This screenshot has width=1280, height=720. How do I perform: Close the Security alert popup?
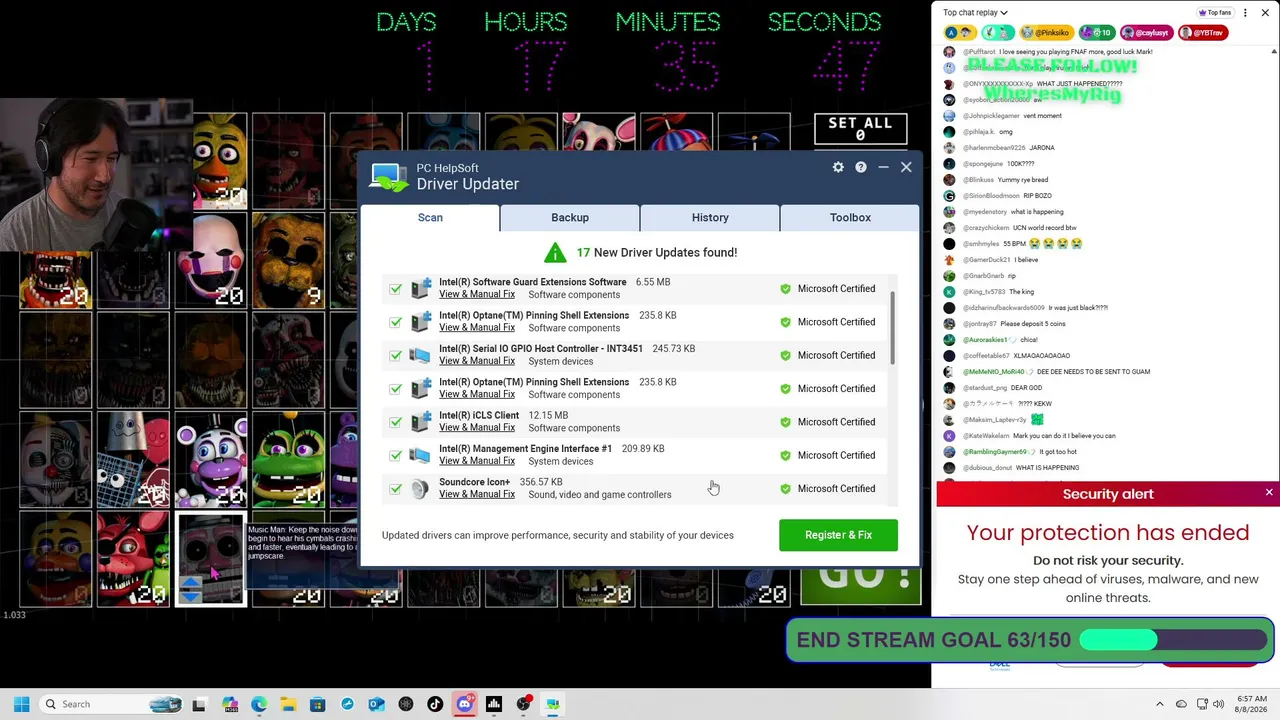tap(1269, 493)
